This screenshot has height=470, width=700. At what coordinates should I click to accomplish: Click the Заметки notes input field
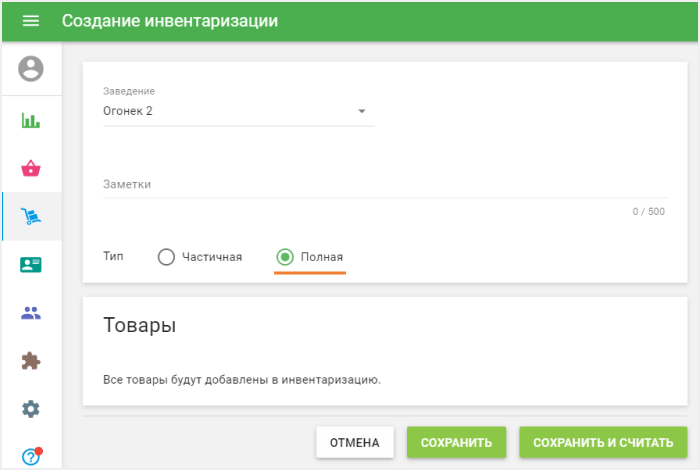click(x=384, y=184)
